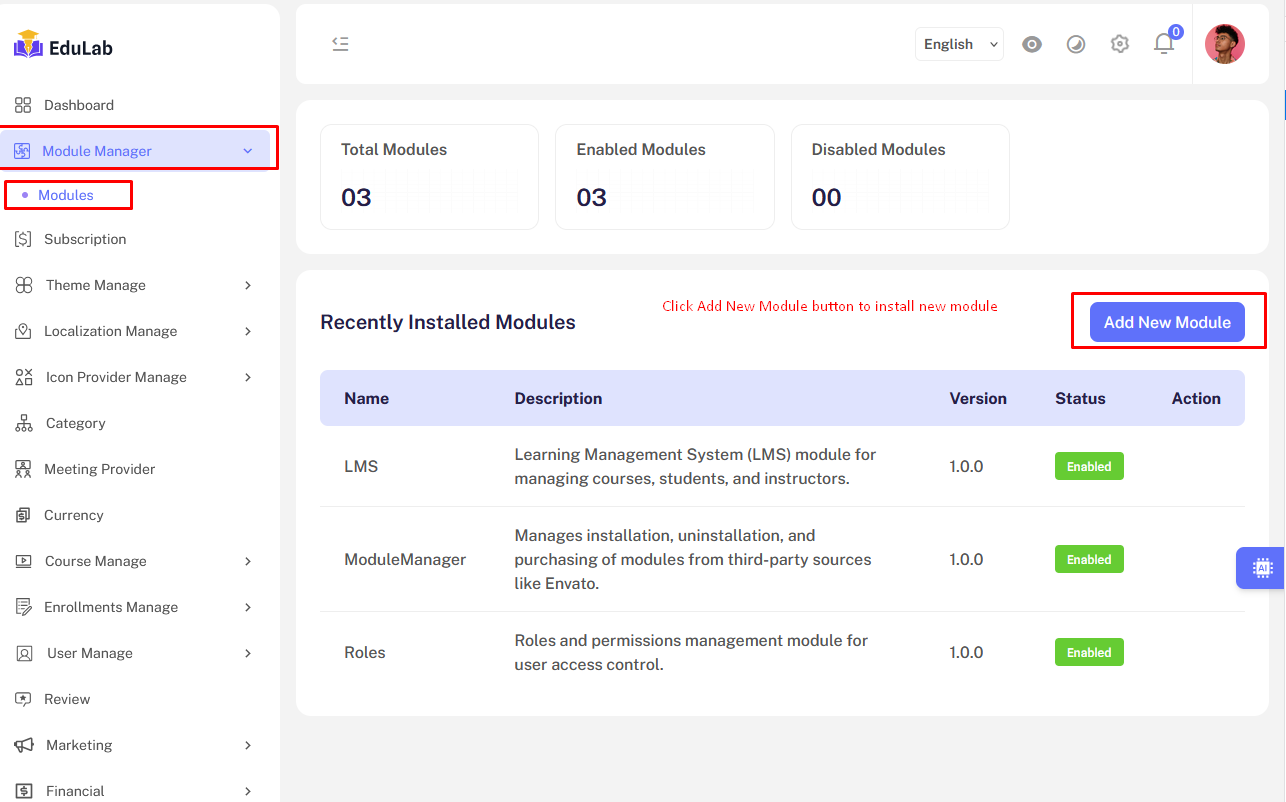Open the Category management page
The height and width of the screenshot is (802, 1286).
75,423
